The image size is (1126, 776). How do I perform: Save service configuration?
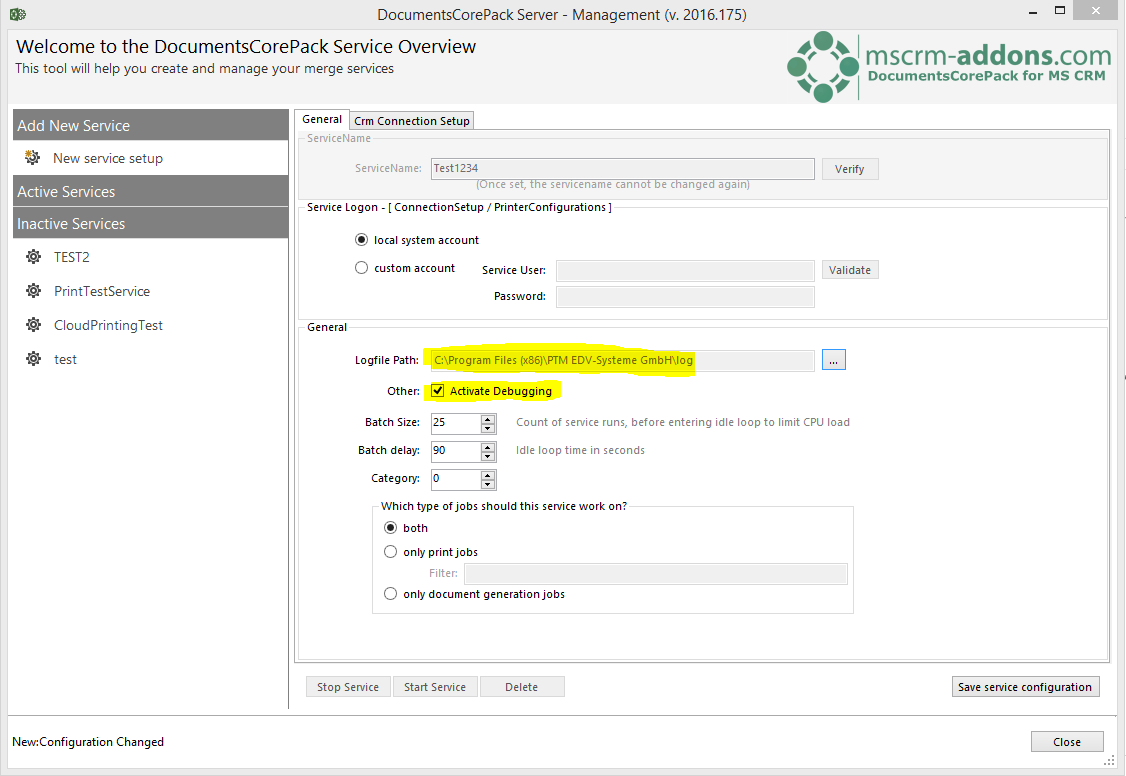1025,687
